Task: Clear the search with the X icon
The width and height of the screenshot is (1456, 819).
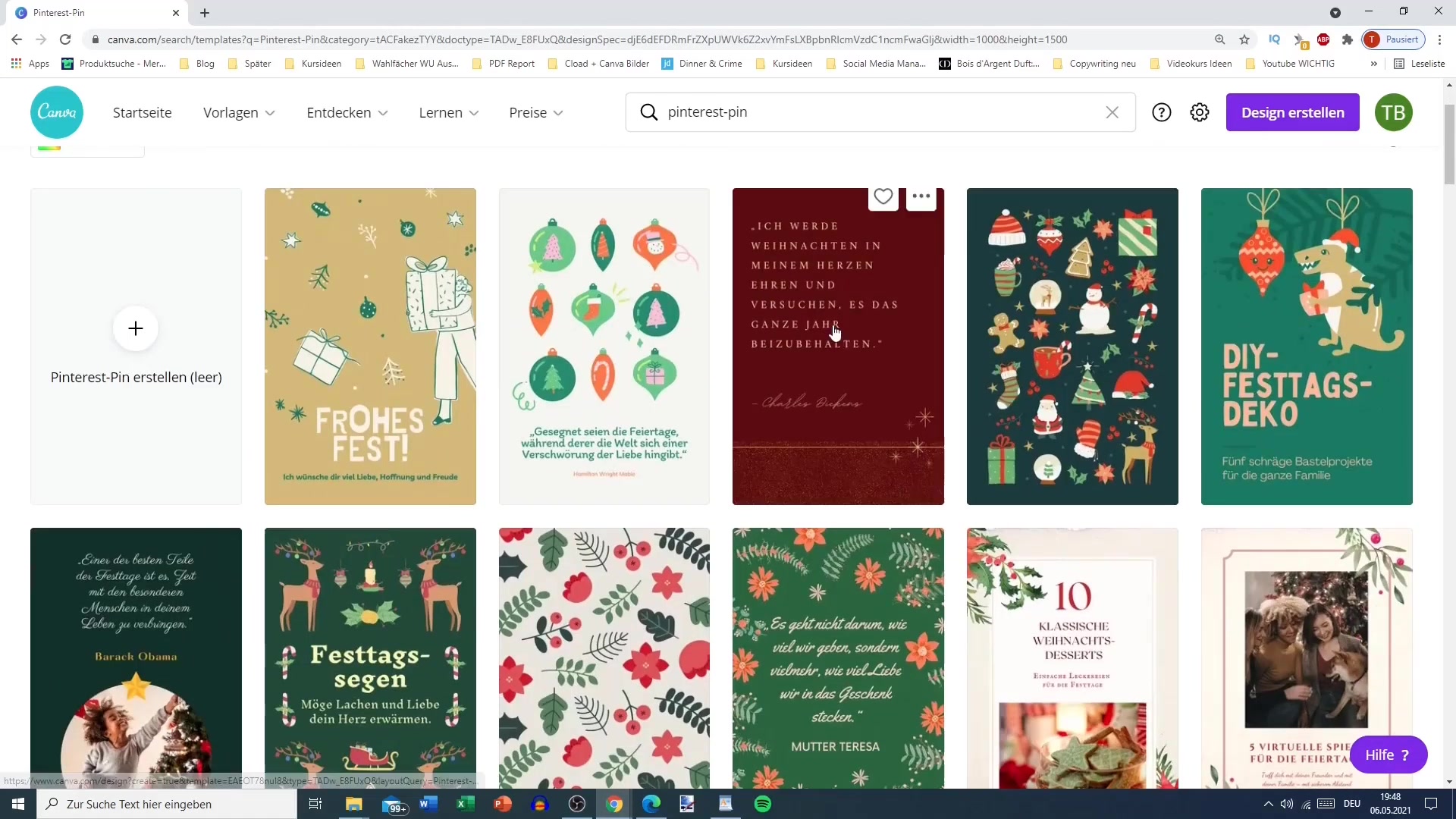Action: tap(1112, 112)
